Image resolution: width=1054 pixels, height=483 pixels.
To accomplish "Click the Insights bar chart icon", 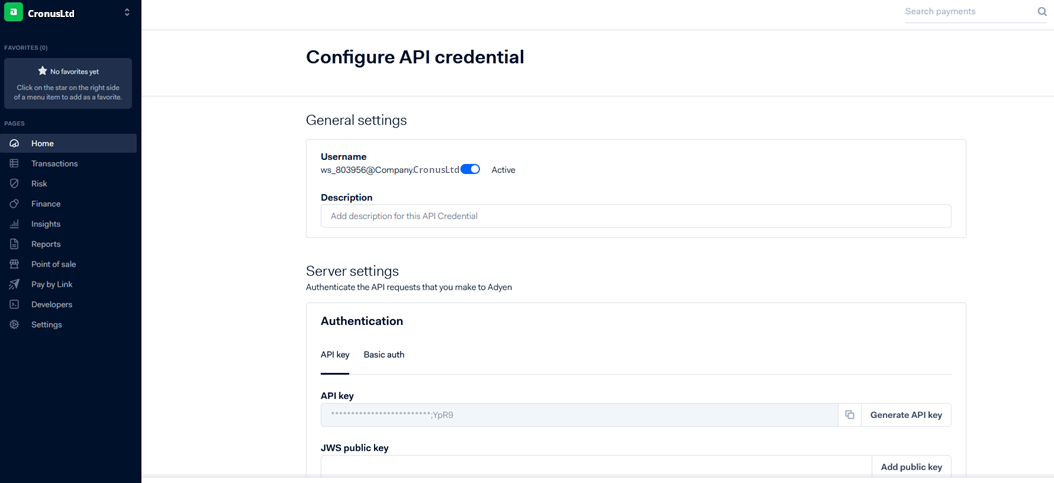I will pyautogui.click(x=14, y=224).
